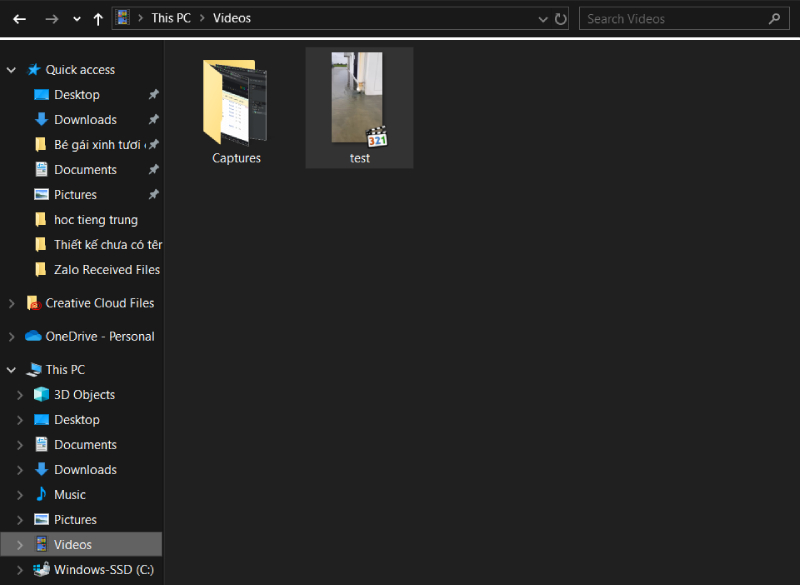
Task: Expand the Creative Cloud Files node
Action: (12, 303)
